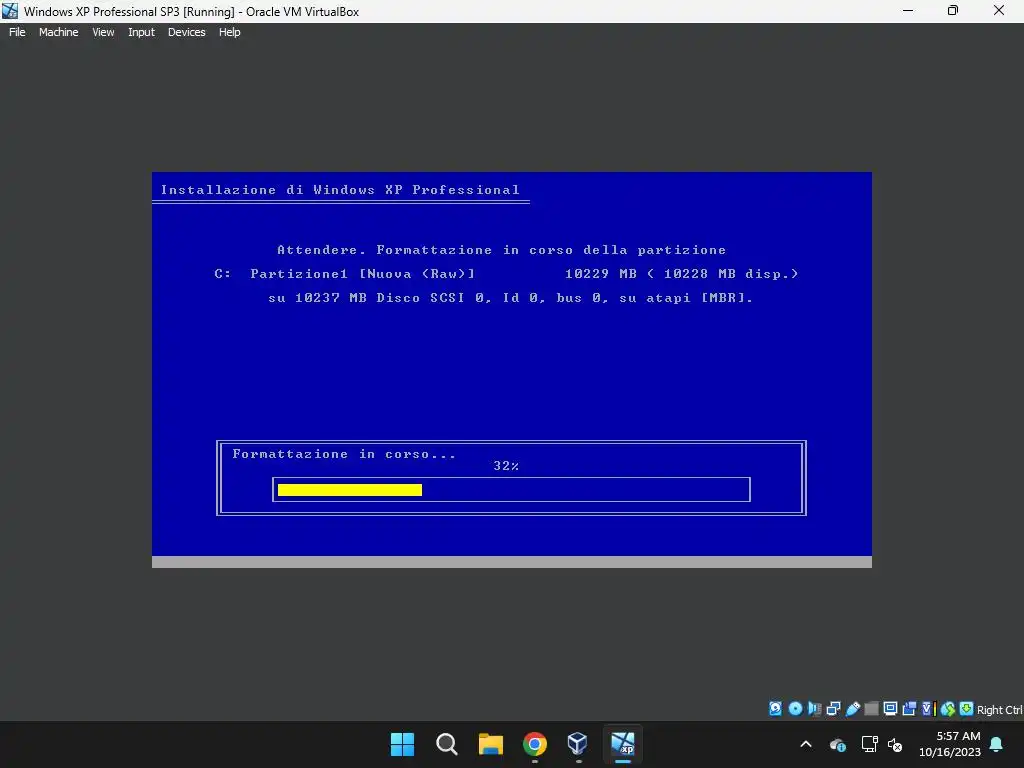
Task: Open the audio settings status icon
Action: [x=814, y=709]
